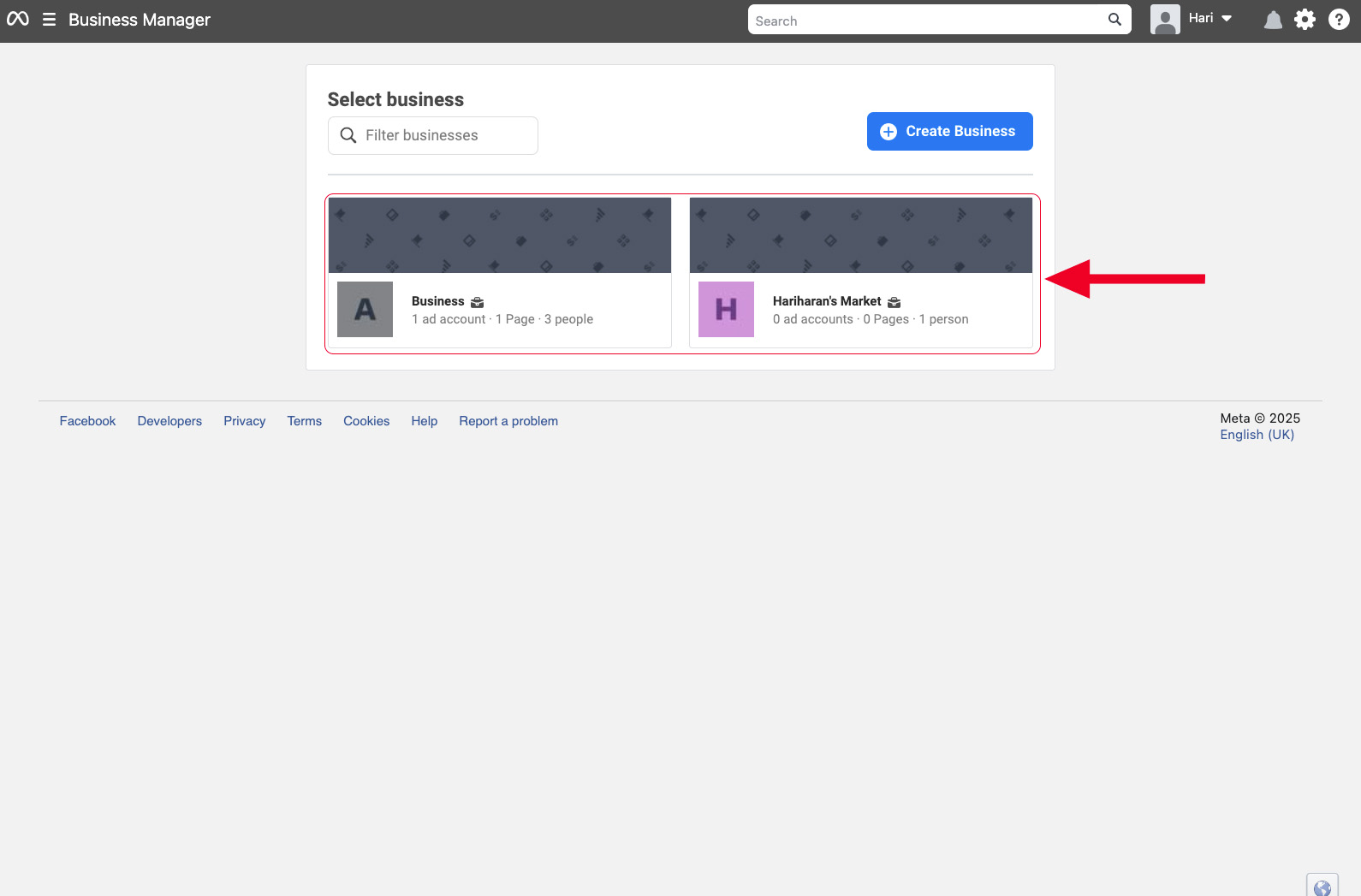Click Report a problem link
The image size is (1361, 896).
pyautogui.click(x=508, y=421)
